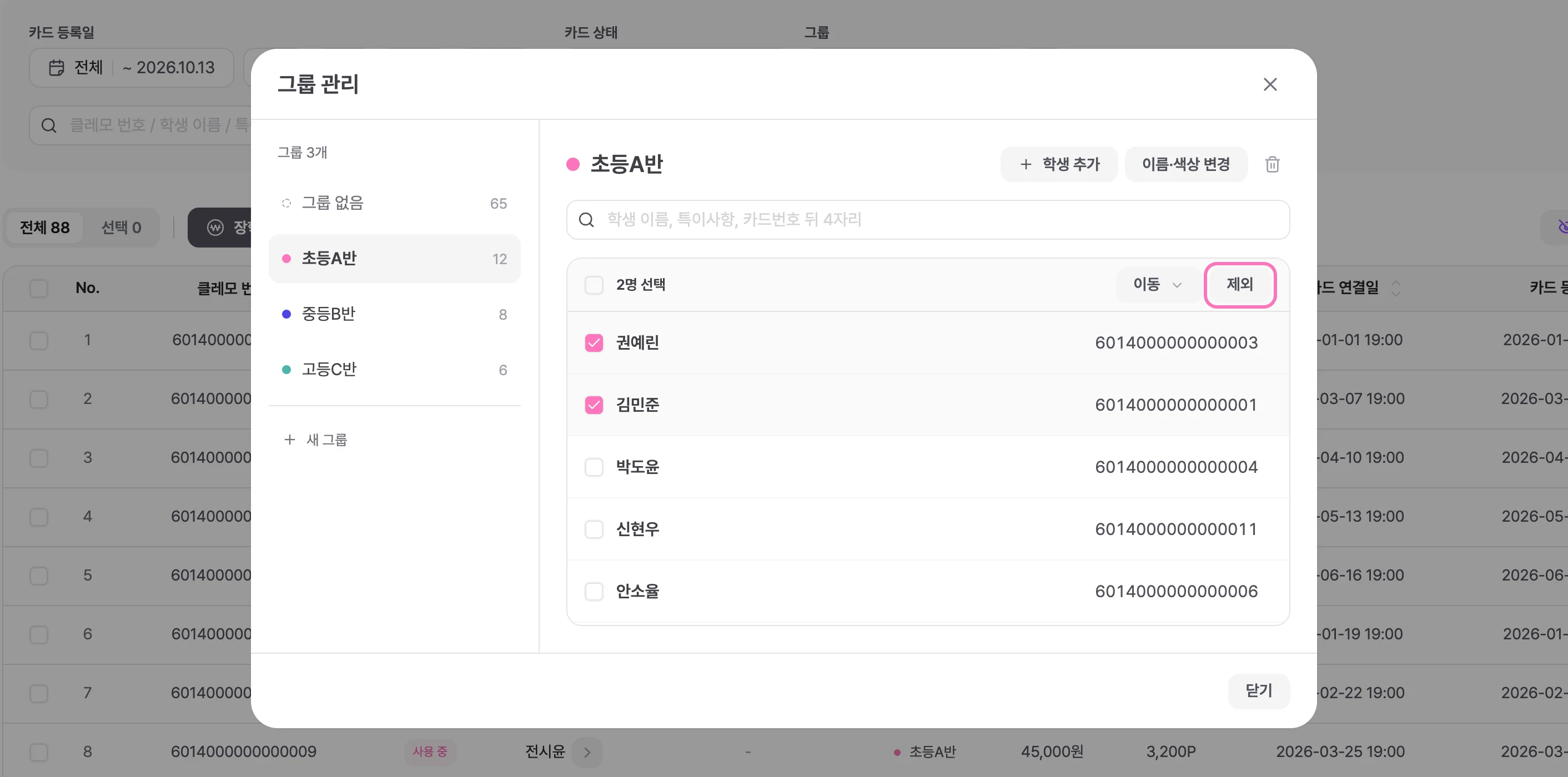Image resolution: width=1568 pixels, height=777 pixels.
Task: Click 제외 button
Action: pos(1240,285)
